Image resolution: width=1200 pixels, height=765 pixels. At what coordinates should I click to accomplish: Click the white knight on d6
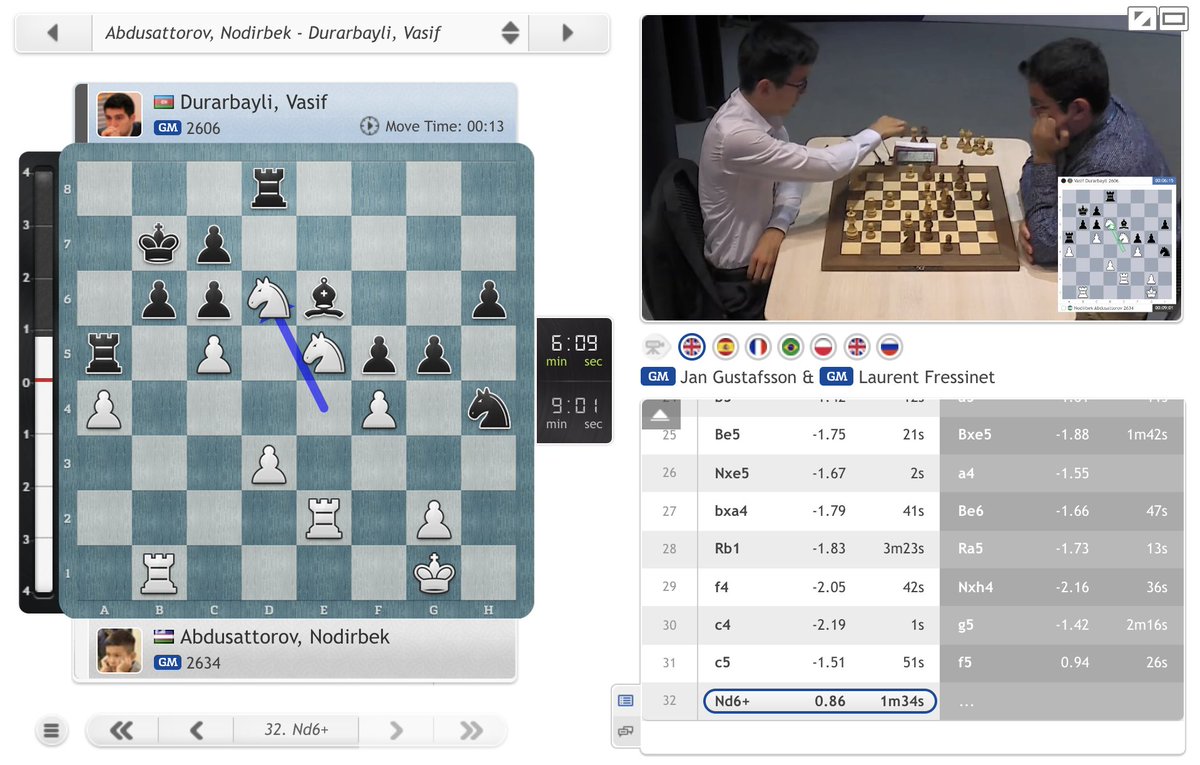click(270, 298)
